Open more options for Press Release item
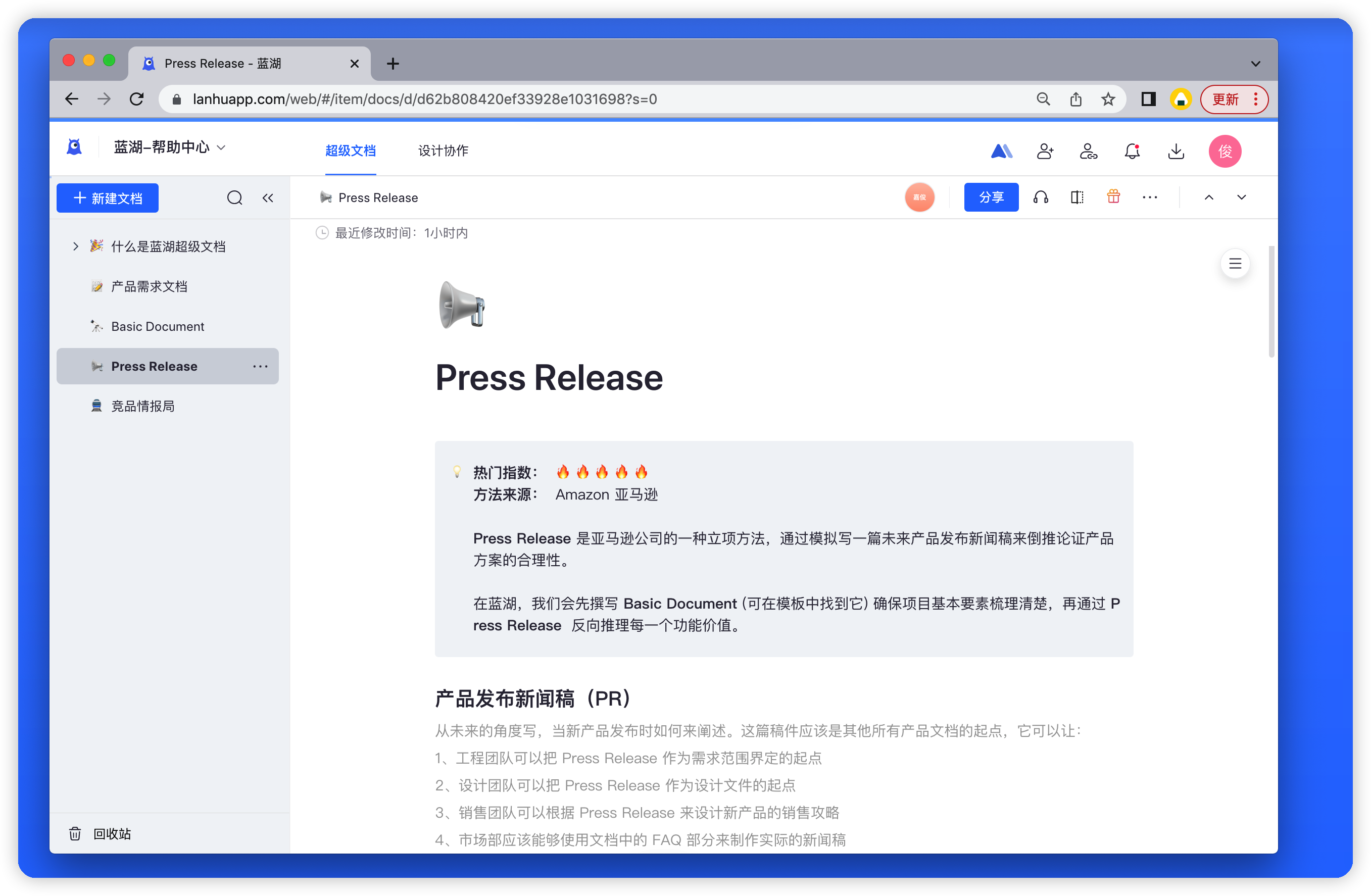 pyautogui.click(x=260, y=366)
